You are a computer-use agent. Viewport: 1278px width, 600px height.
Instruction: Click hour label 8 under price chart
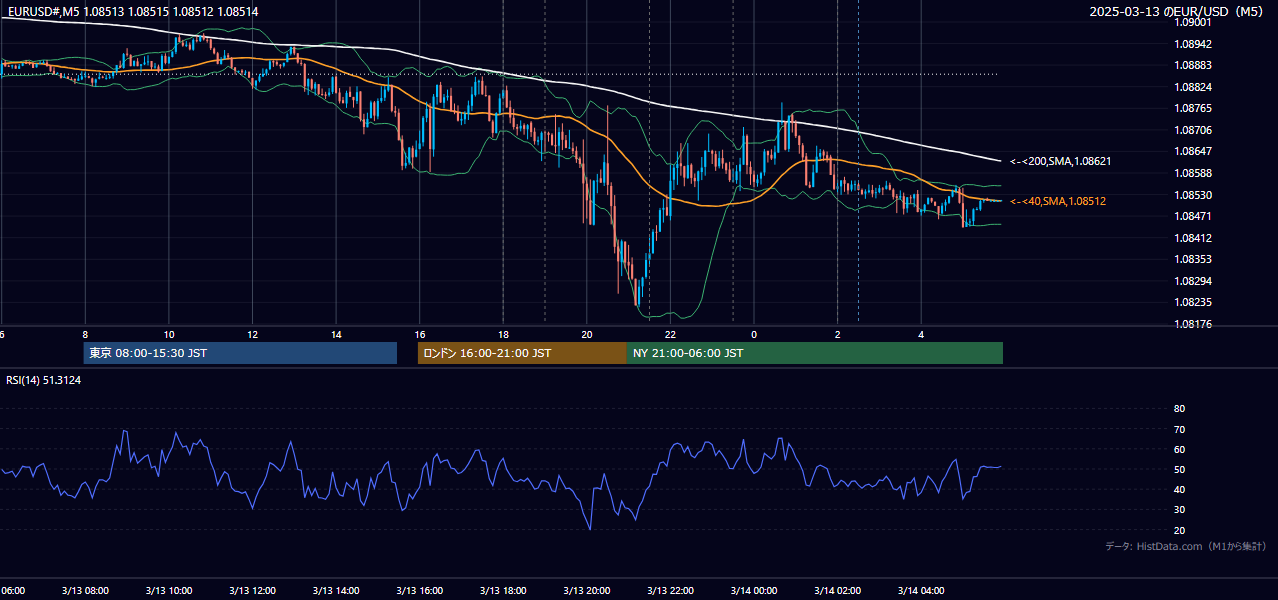click(85, 334)
